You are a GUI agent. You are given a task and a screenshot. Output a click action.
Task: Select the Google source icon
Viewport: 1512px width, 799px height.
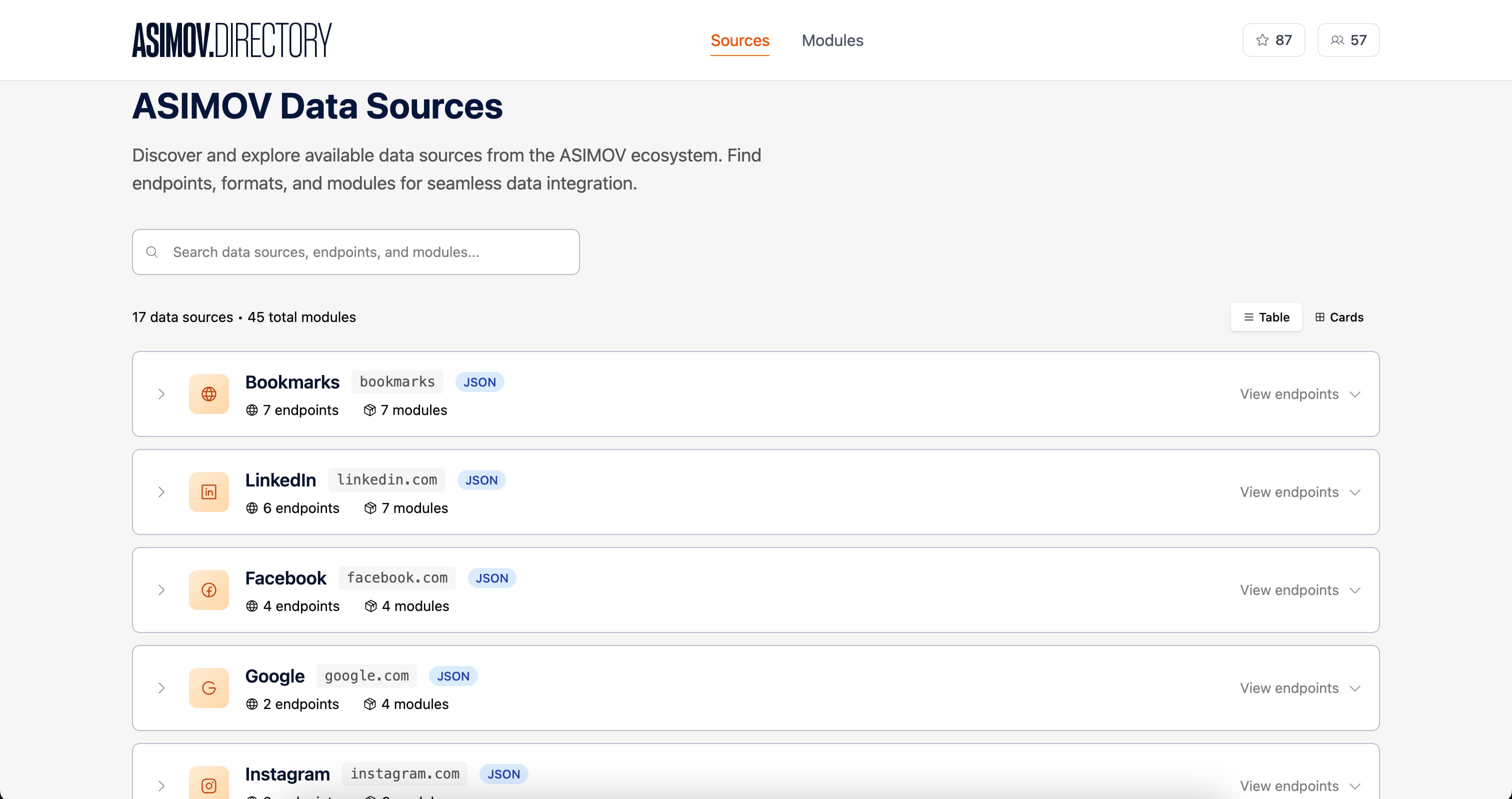pyautogui.click(x=209, y=688)
